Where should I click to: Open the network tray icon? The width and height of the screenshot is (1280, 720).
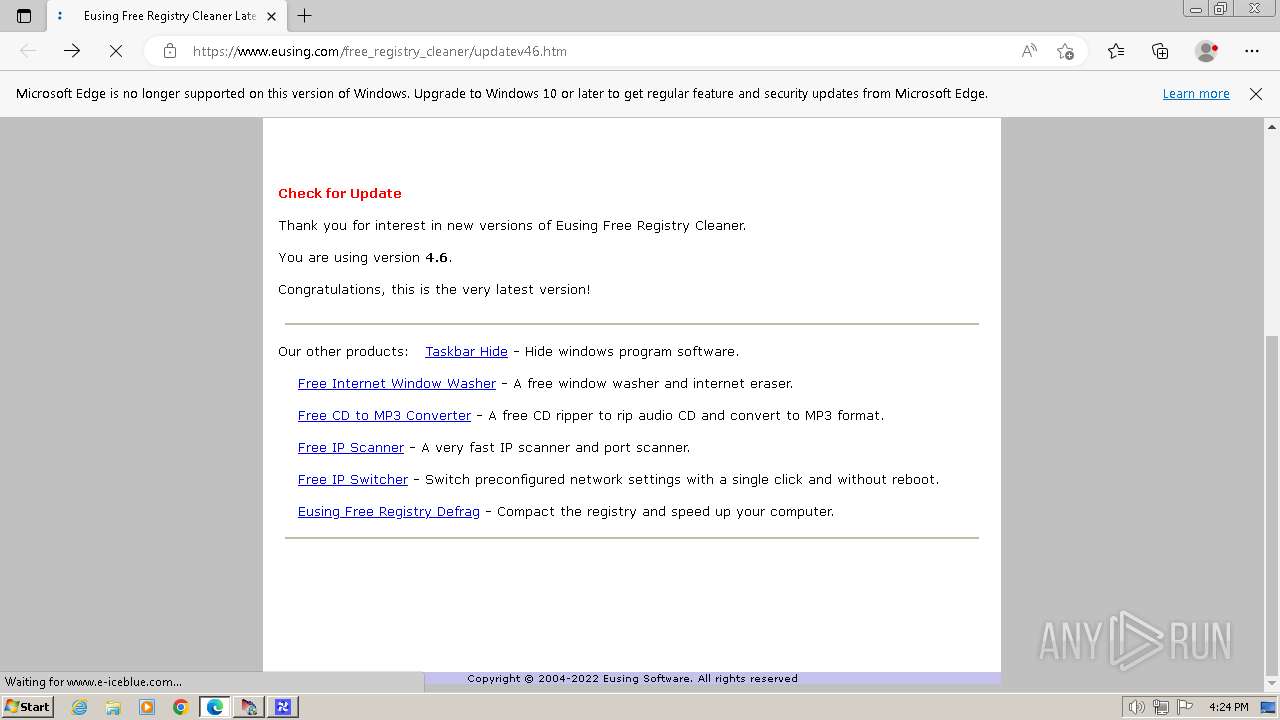click(x=1161, y=707)
